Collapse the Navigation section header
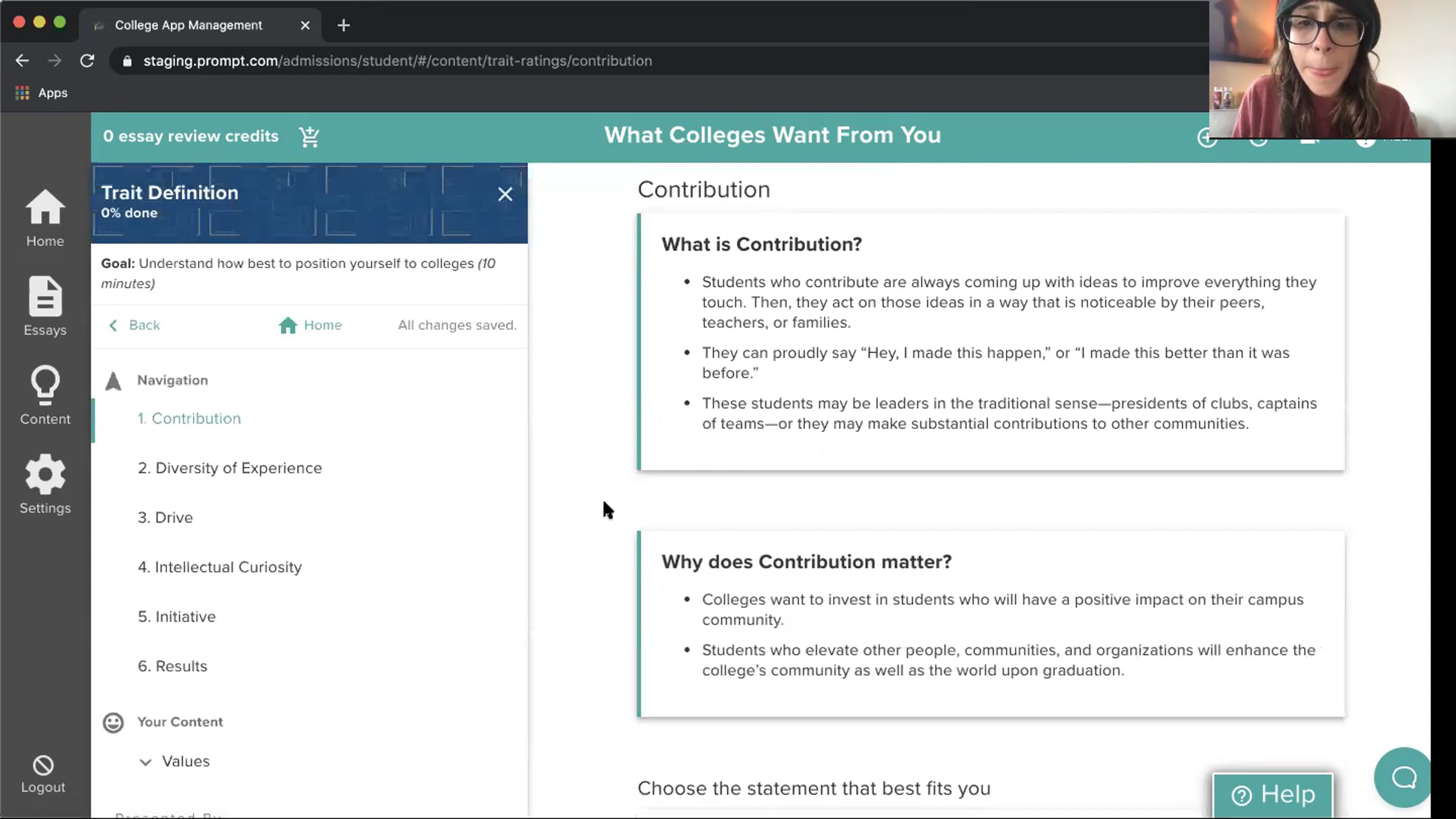 (x=172, y=380)
